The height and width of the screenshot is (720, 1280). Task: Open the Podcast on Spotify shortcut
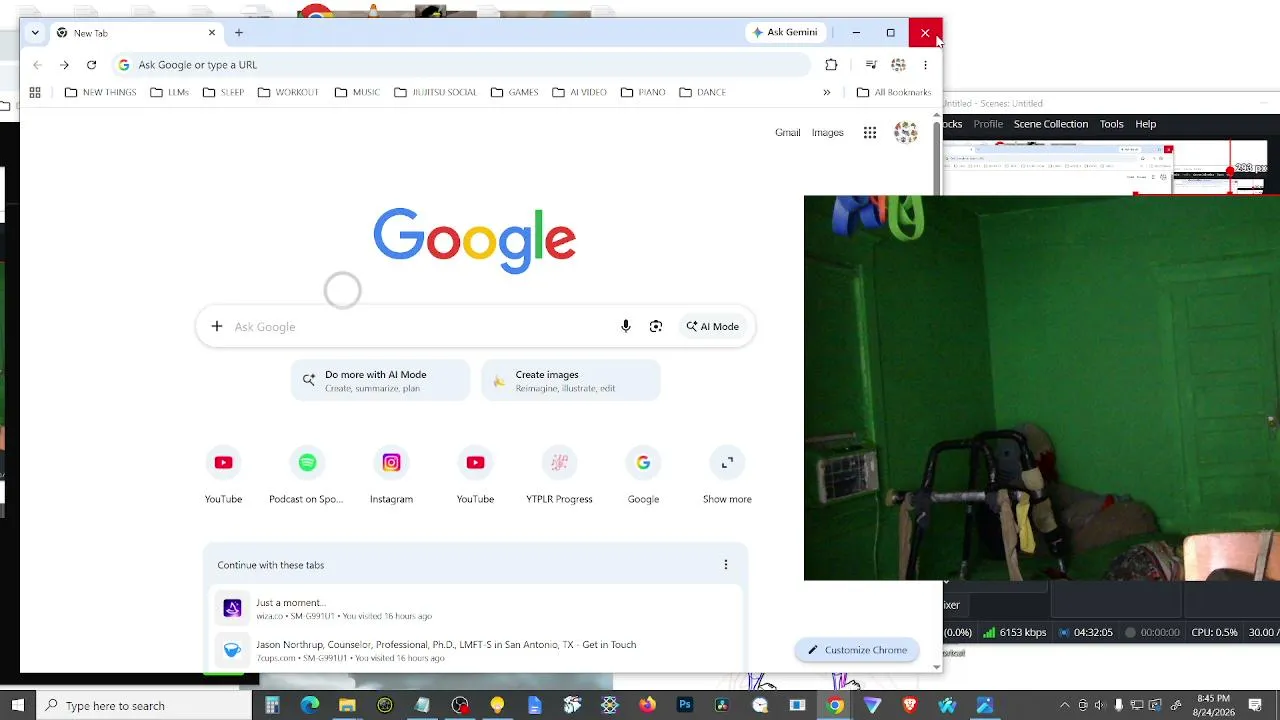(307, 476)
